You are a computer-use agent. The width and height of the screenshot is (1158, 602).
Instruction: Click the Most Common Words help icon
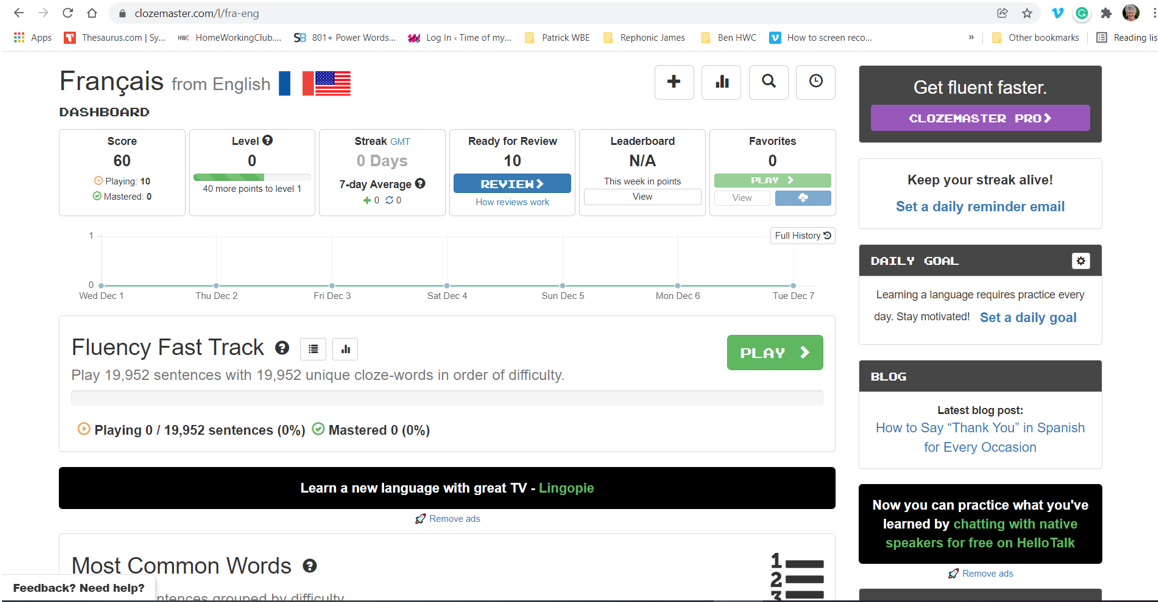pos(309,566)
